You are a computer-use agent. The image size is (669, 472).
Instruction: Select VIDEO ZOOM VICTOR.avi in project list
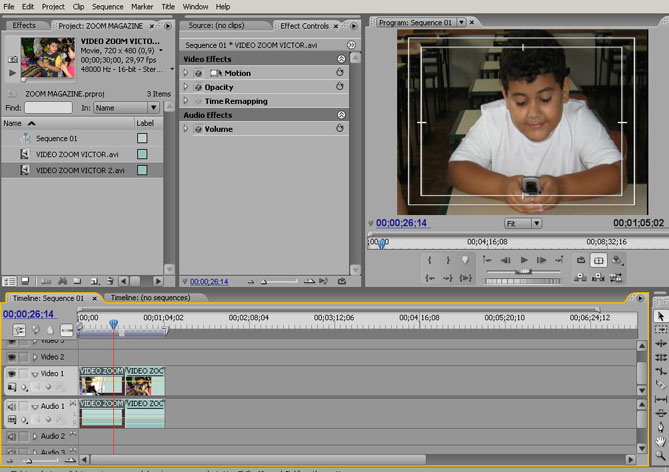point(79,154)
